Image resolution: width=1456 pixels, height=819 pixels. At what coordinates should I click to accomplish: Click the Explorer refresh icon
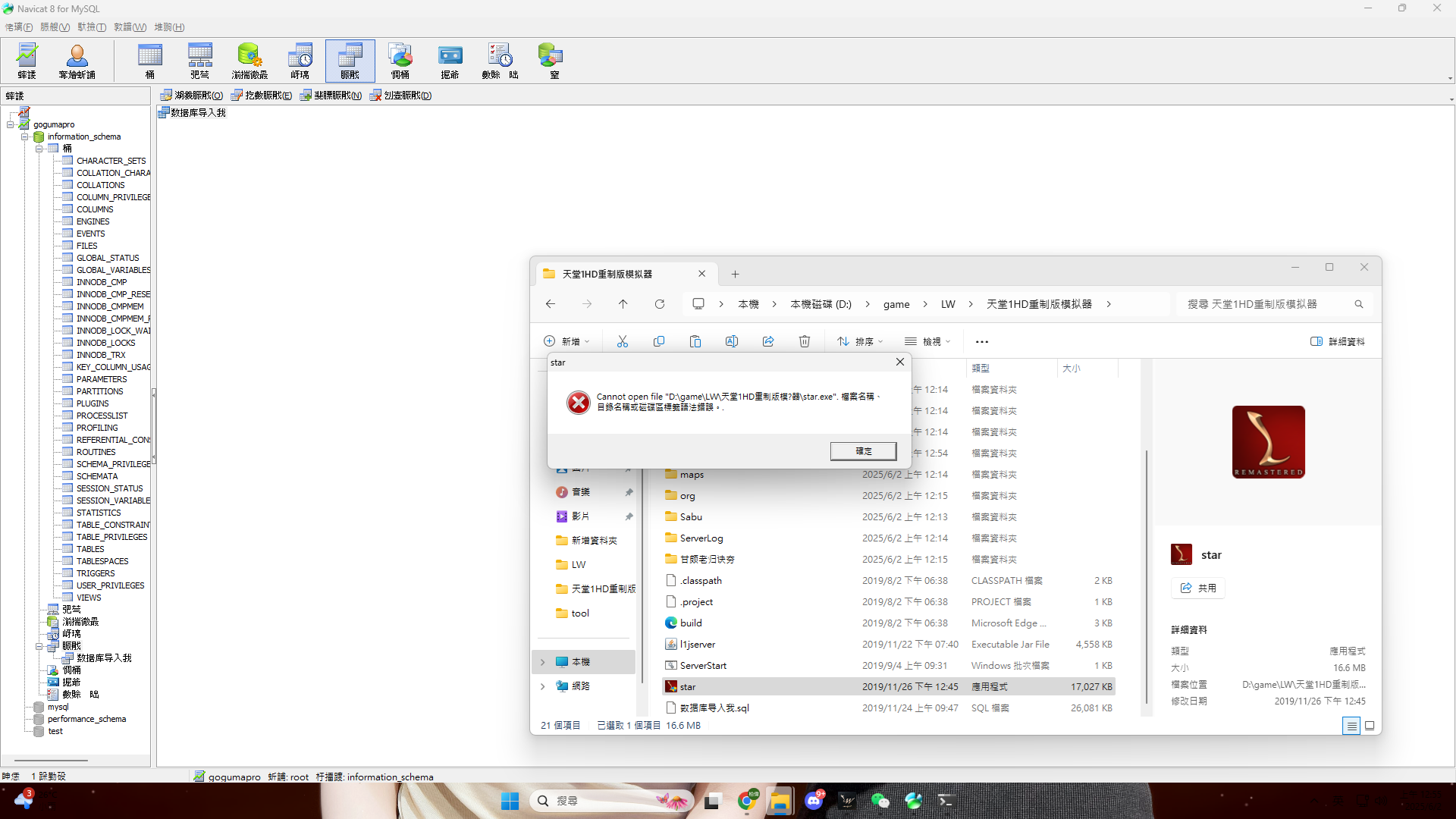coord(660,304)
